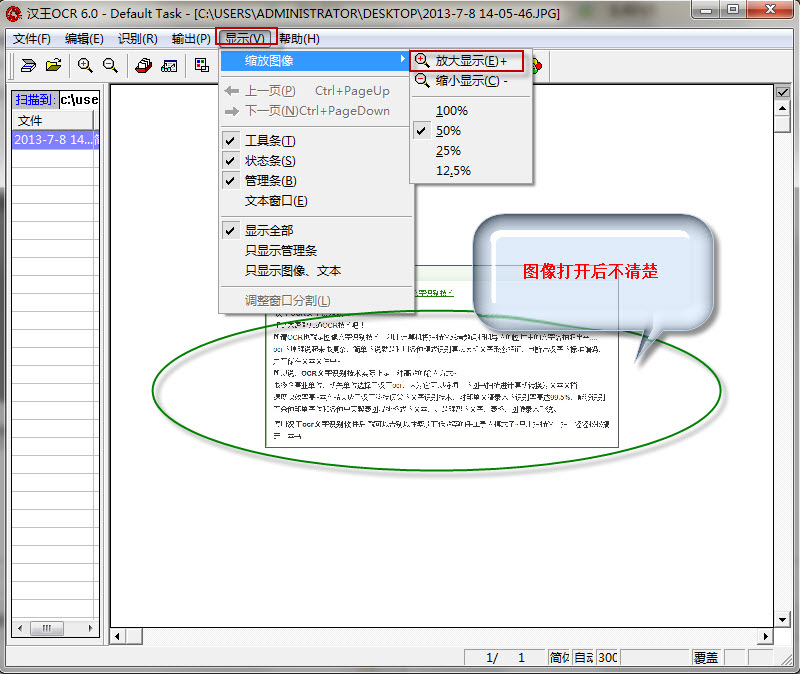
Task: Select the Scan icon on the toolbar
Action: tap(28, 65)
